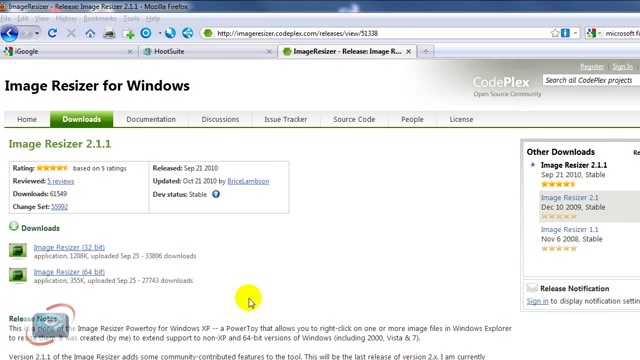Open the Bookmarks menu
Screen dimensions: 640x360
click(x=100, y=18)
